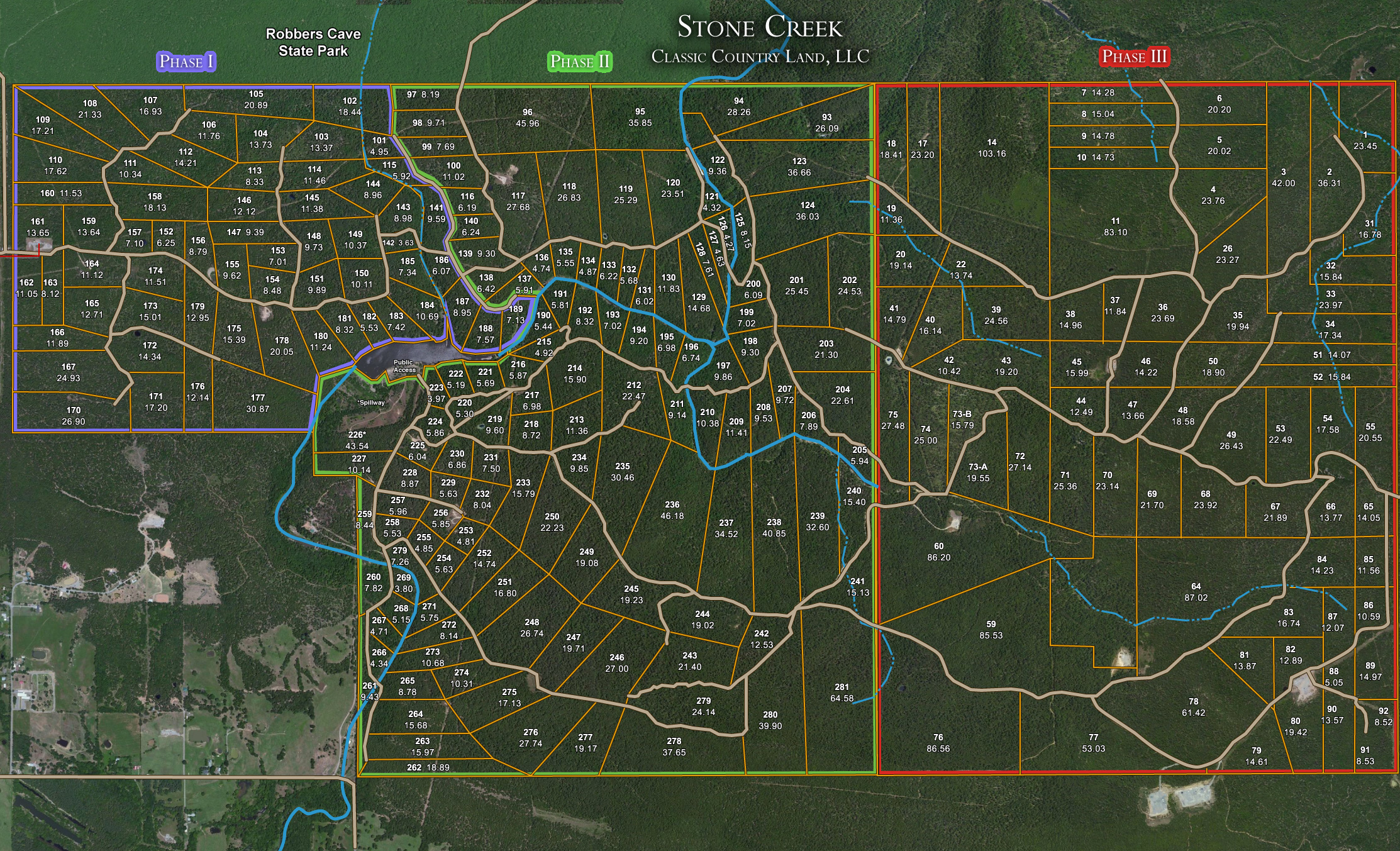Click the Public Access lake label
This screenshot has width=1400, height=851.
404,366
